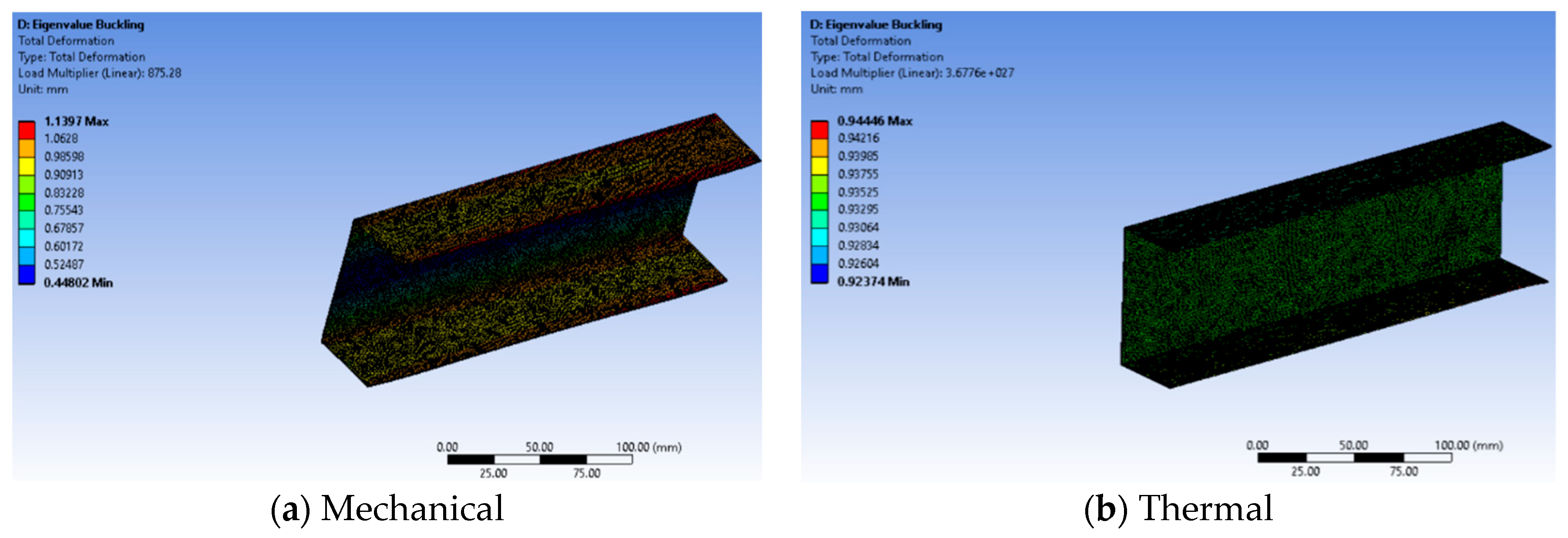This screenshot has width=1568, height=538.
Task: Select the '0.93985' legend value
Action: (858, 156)
